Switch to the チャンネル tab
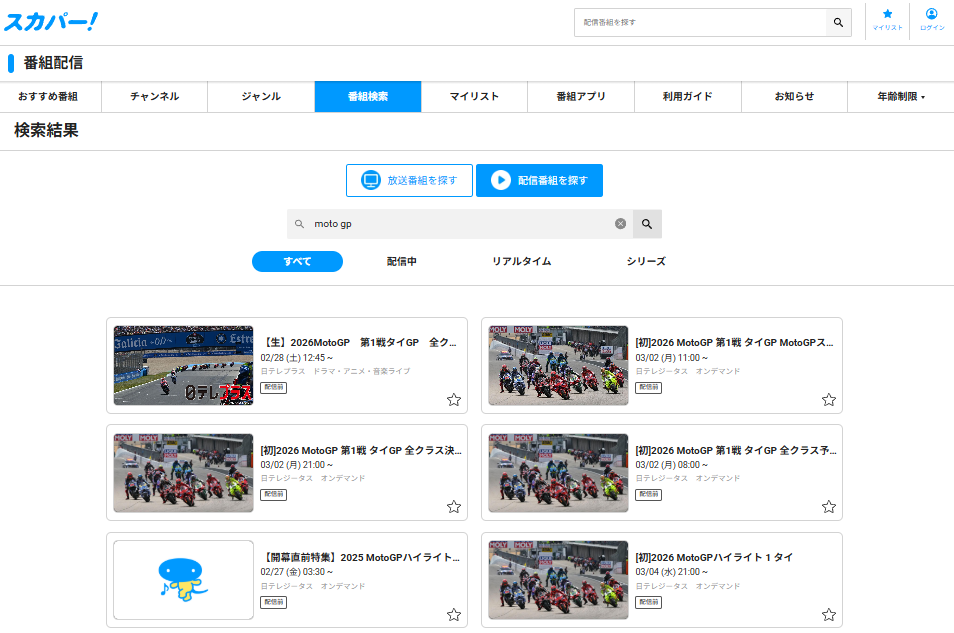This screenshot has width=954, height=633. tap(153, 97)
